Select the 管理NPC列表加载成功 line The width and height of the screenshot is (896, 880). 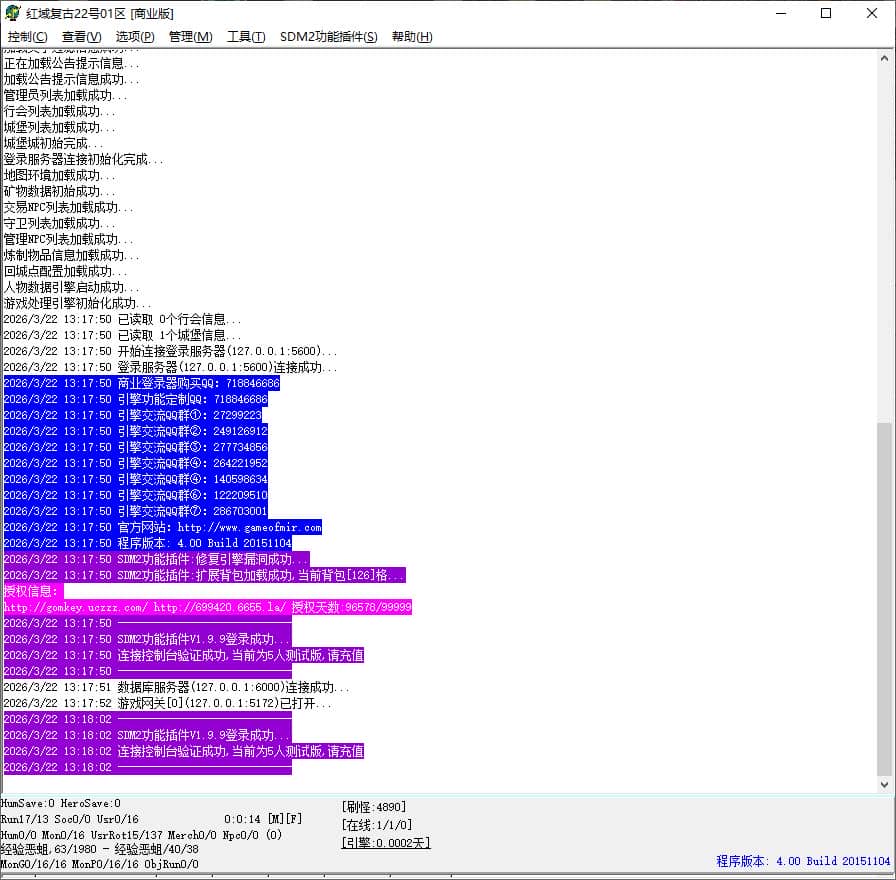[x=69, y=239]
